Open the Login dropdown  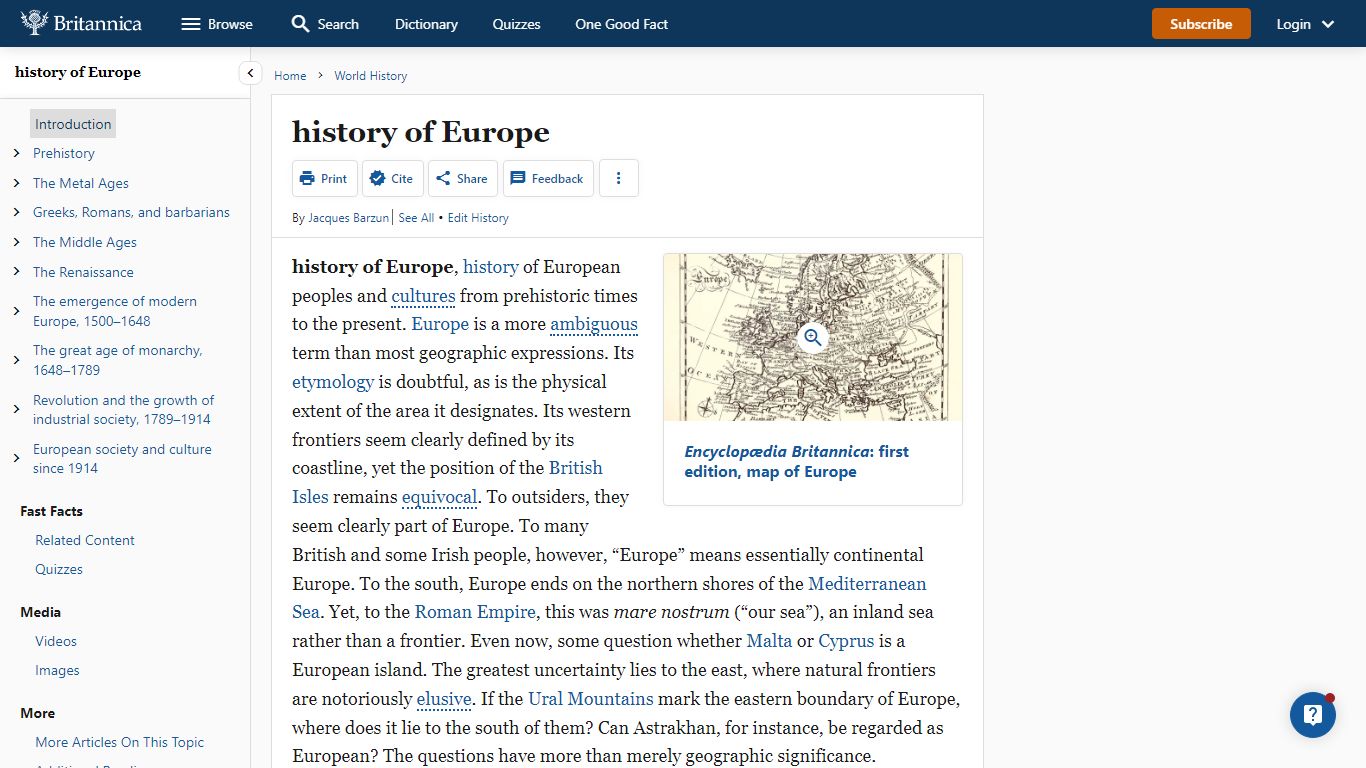click(1305, 24)
